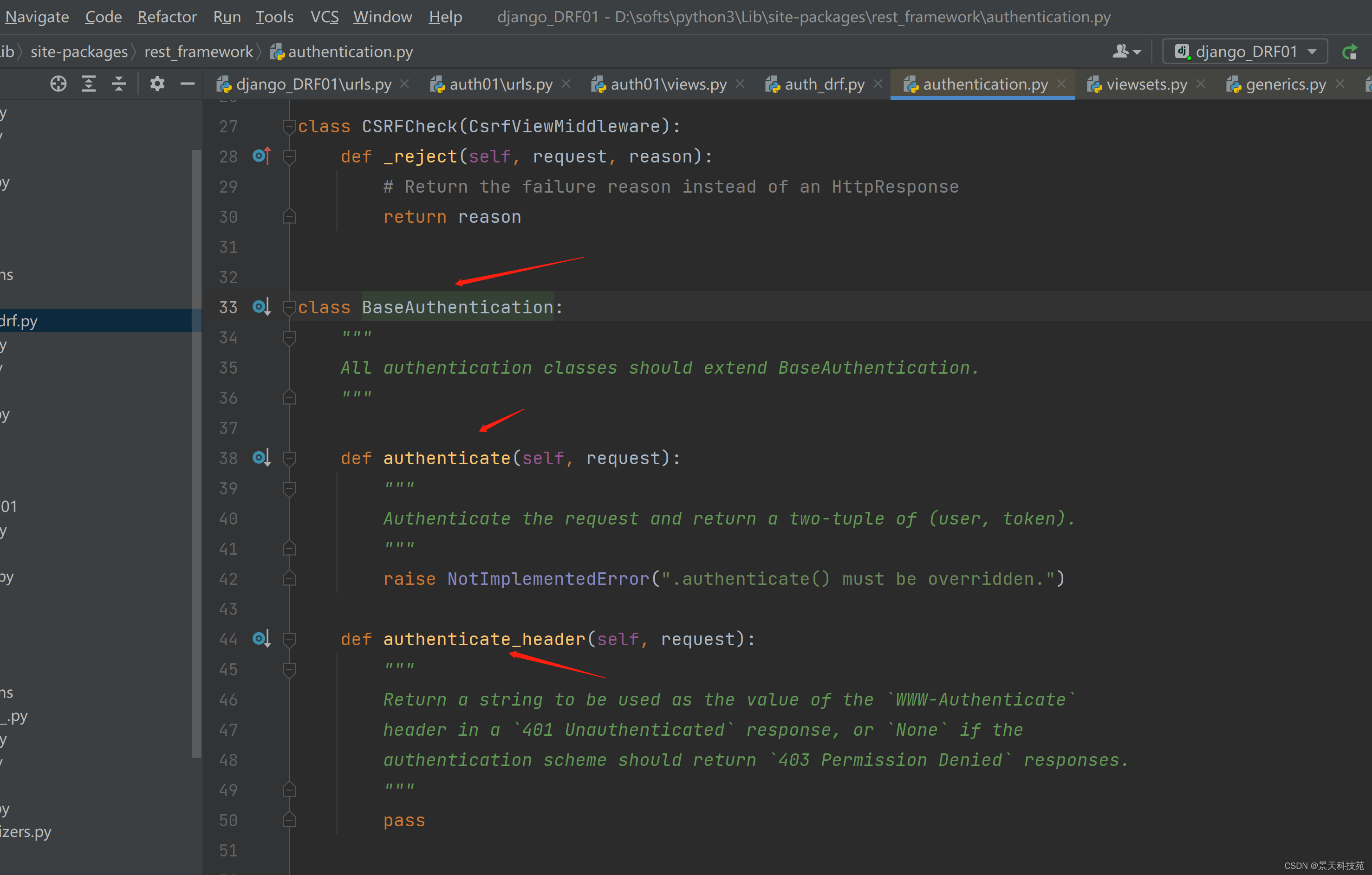The height and width of the screenshot is (875, 1372).
Task: Click NotImplementedError on line 42
Action: (x=548, y=579)
